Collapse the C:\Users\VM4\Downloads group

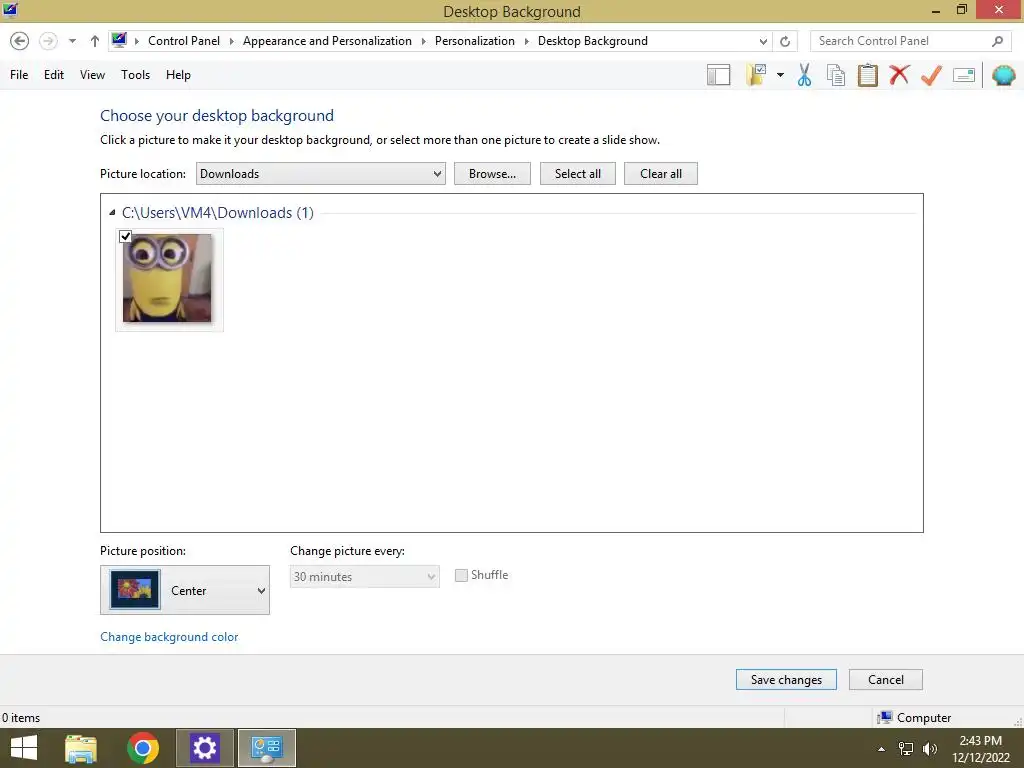[x=112, y=213]
